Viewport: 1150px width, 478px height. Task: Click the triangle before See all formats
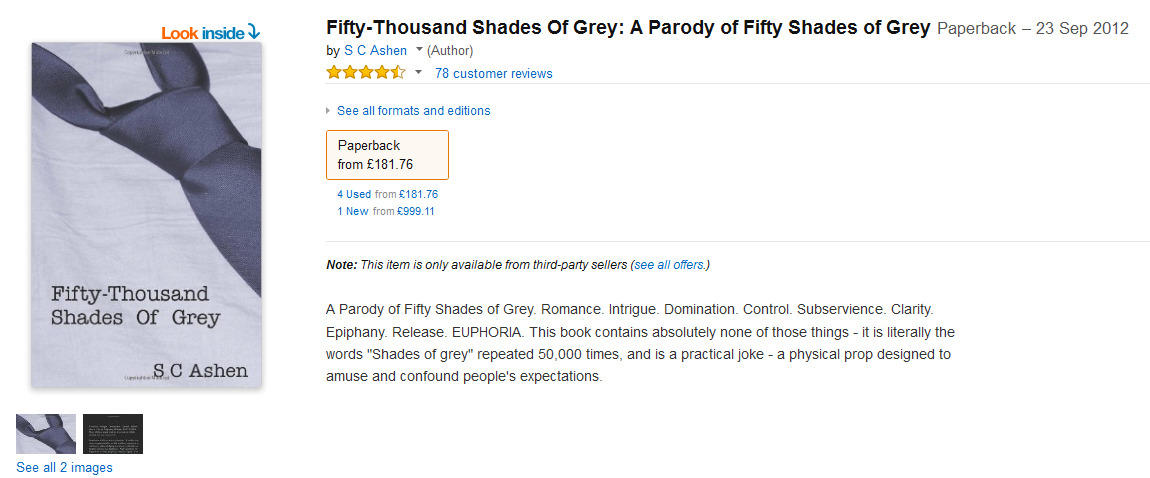pyautogui.click(x=329, y=111)
